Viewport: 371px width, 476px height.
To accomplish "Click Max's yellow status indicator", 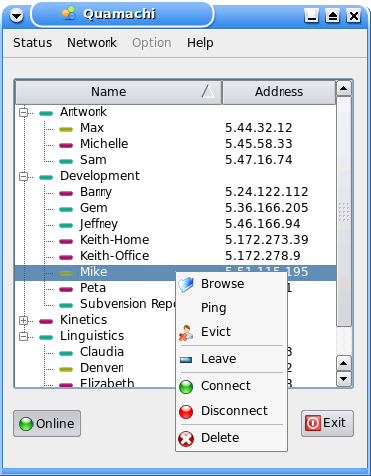I will (x=66, y=129).
